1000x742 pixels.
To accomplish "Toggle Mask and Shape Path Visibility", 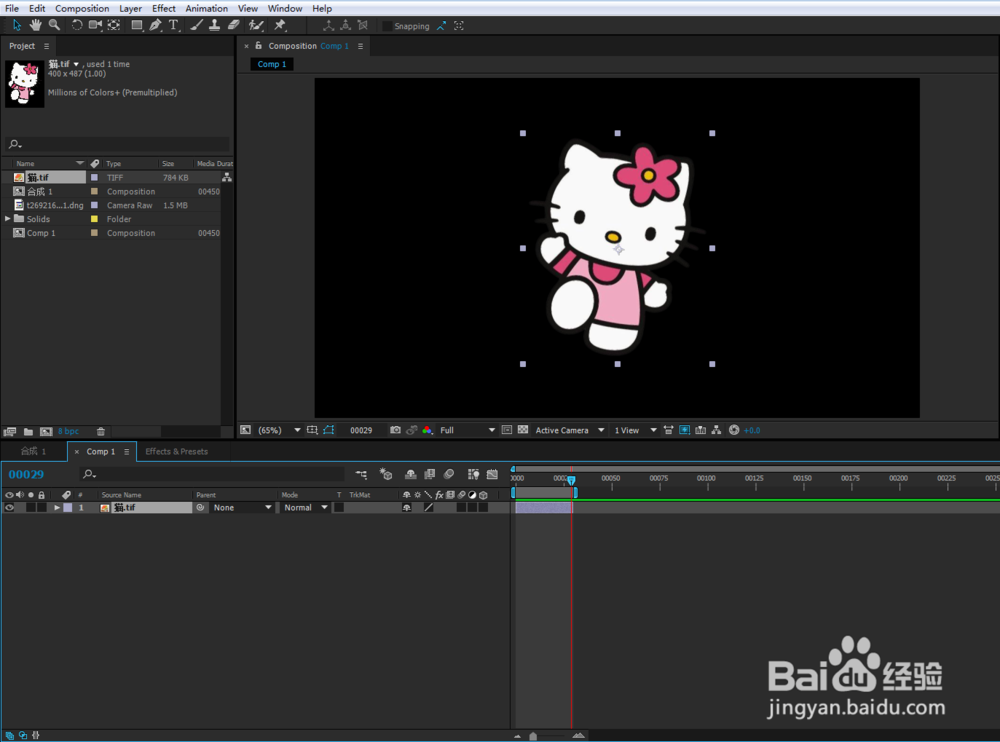I will point(329,430).
